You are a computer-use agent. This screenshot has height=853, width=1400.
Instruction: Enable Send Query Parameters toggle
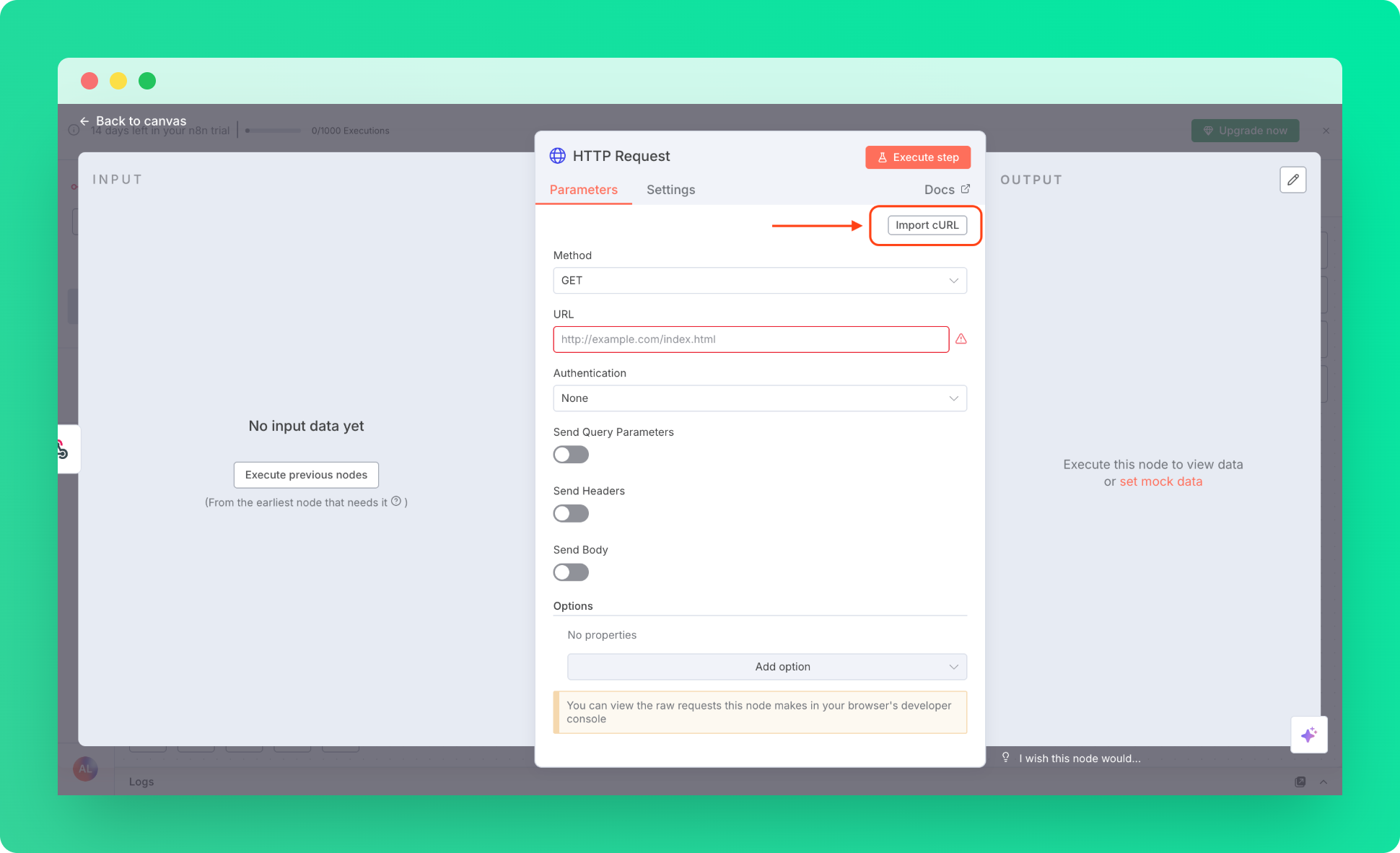coord(571,455)
